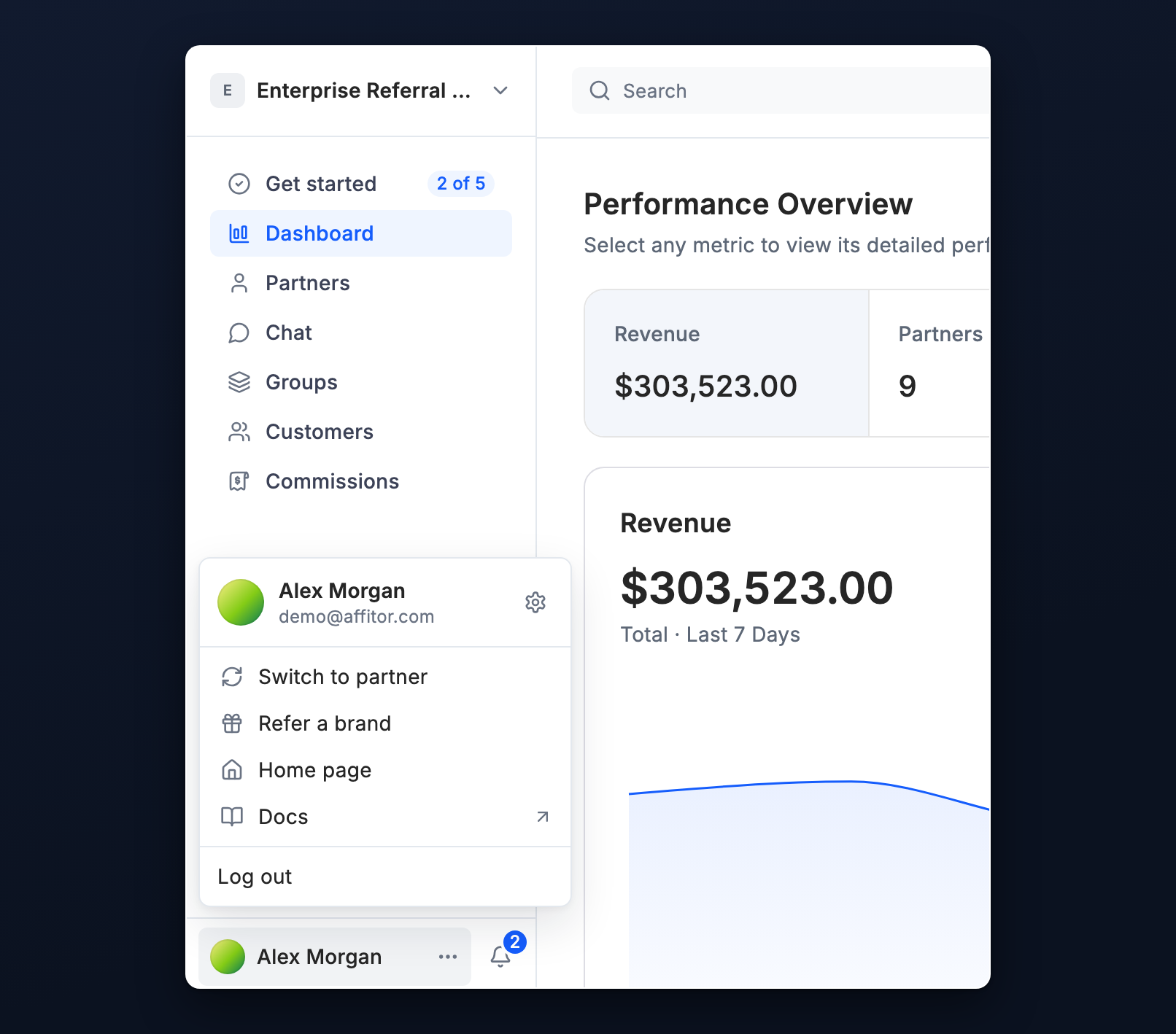Click the Docs external link arrow

(x=543, y=817)
